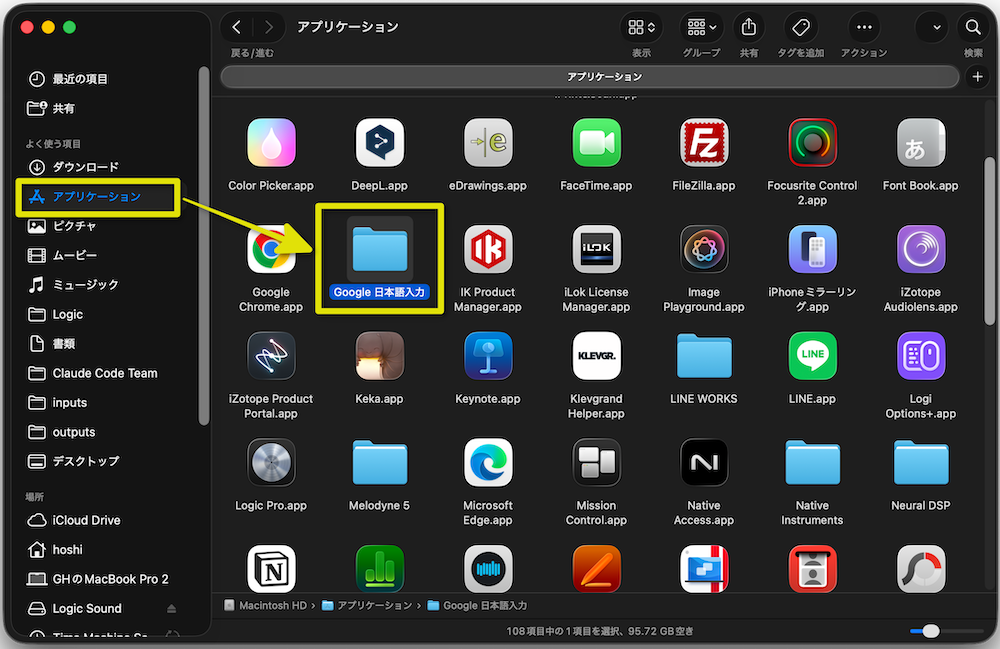
Task: Click the タグを追加 tag button
Action: [x=800, y=27]
